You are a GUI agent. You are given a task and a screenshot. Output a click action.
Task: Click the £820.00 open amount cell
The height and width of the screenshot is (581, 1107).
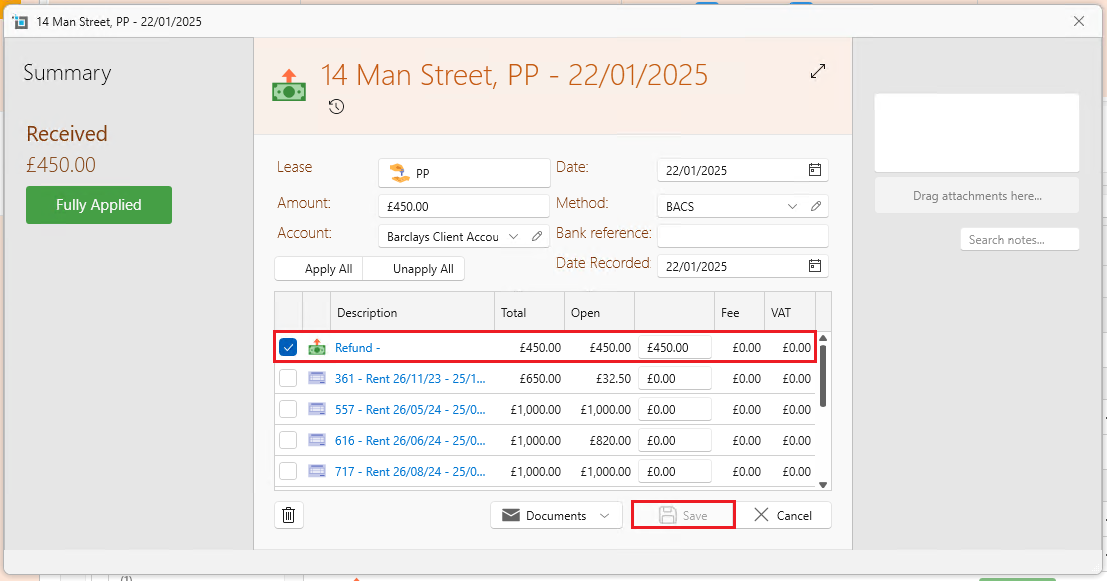[610, 441]
